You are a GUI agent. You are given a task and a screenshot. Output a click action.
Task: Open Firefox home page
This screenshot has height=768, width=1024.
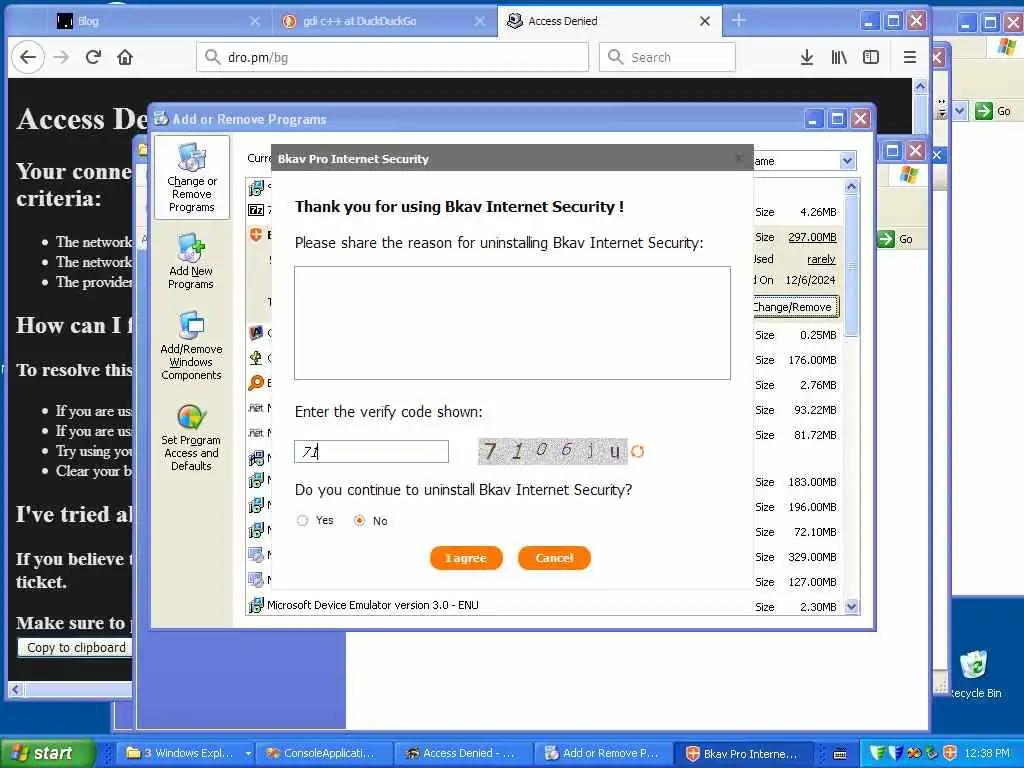(x=125, y=57)
